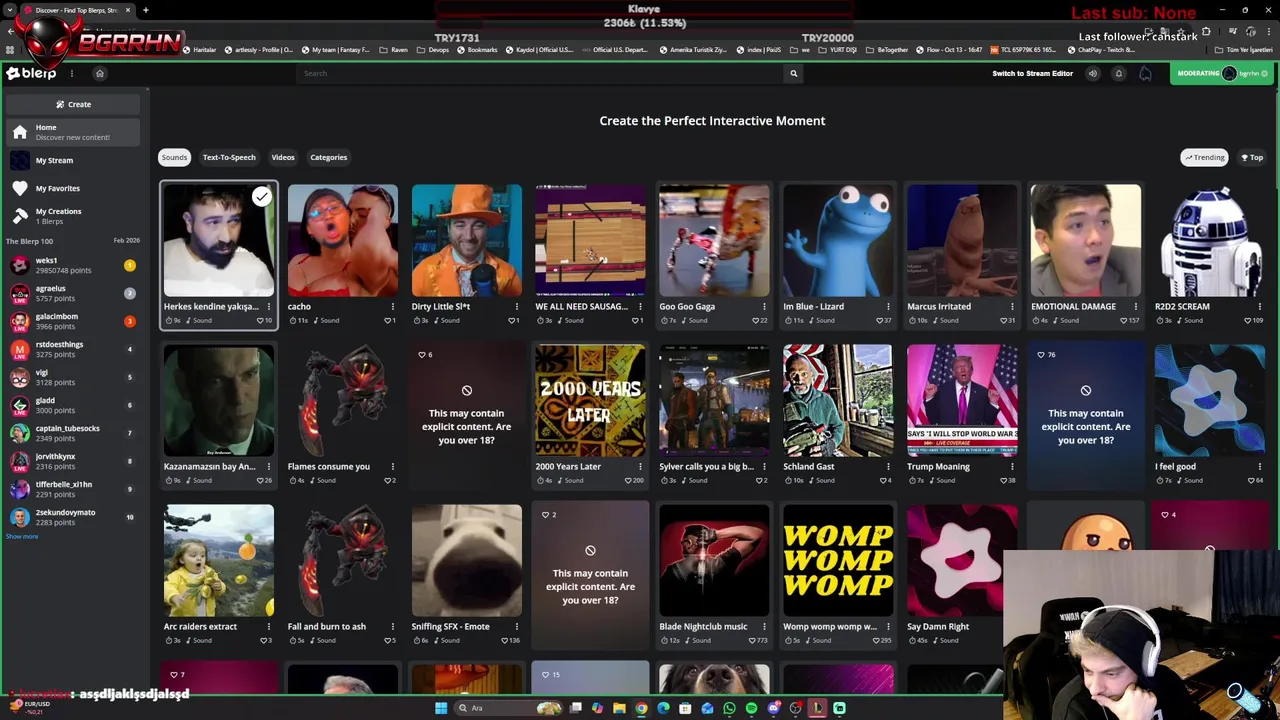Screen dimensions: 1280x720
Task: Open options menu for cacho sound
Action: click(x=393, y=306)
